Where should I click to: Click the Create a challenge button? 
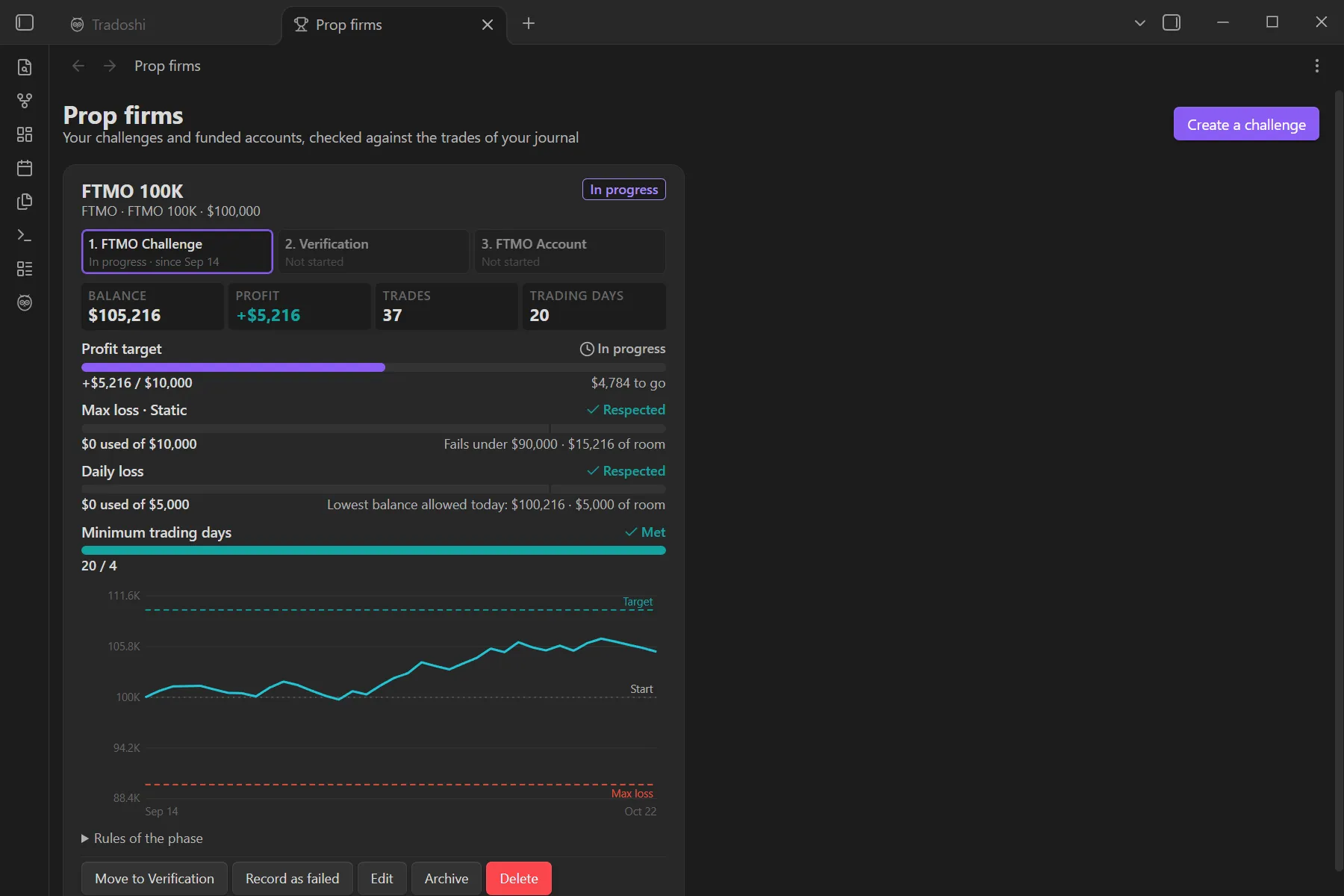coord(1246,124)
